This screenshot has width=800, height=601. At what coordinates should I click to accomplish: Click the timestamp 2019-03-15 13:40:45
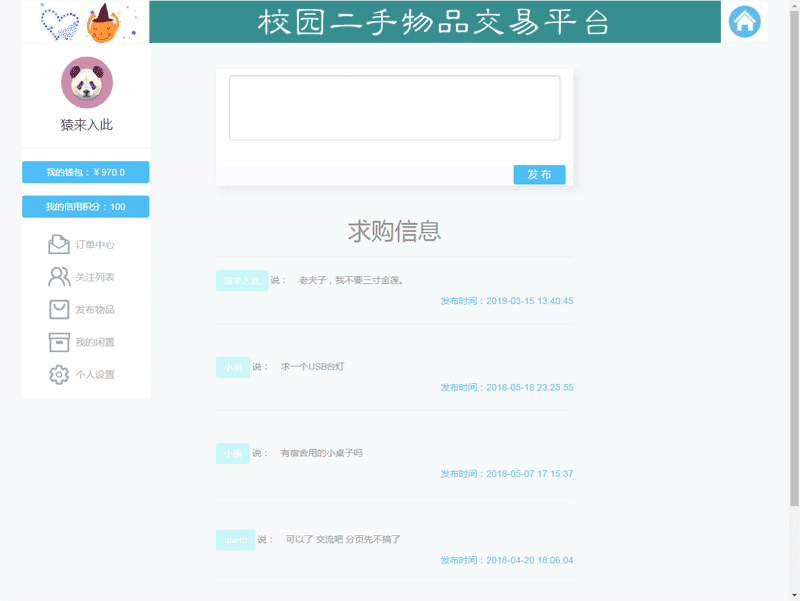pos(504,300)
